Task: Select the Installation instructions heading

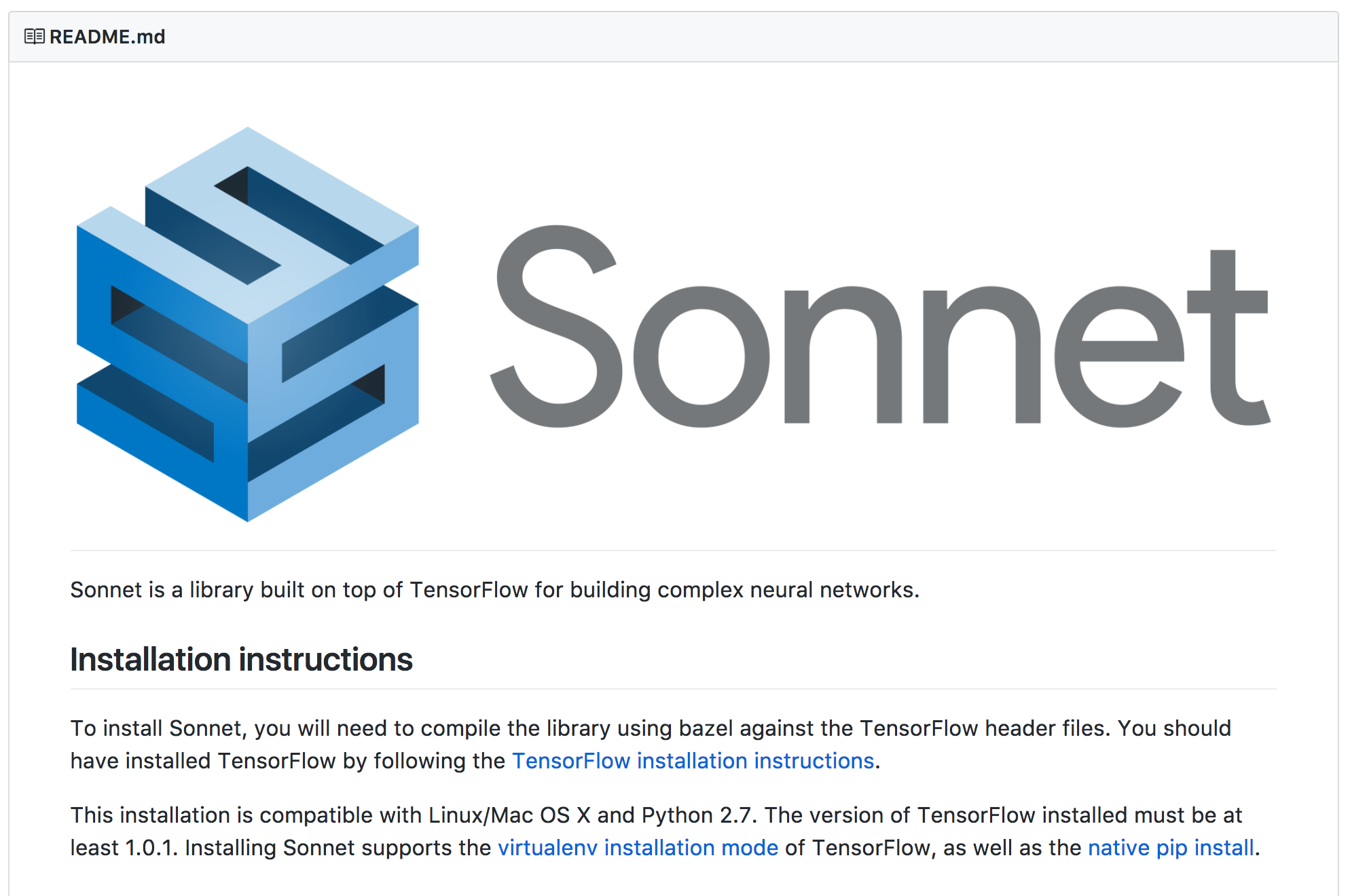Action: pyautogui.click(x=241, y=660)
